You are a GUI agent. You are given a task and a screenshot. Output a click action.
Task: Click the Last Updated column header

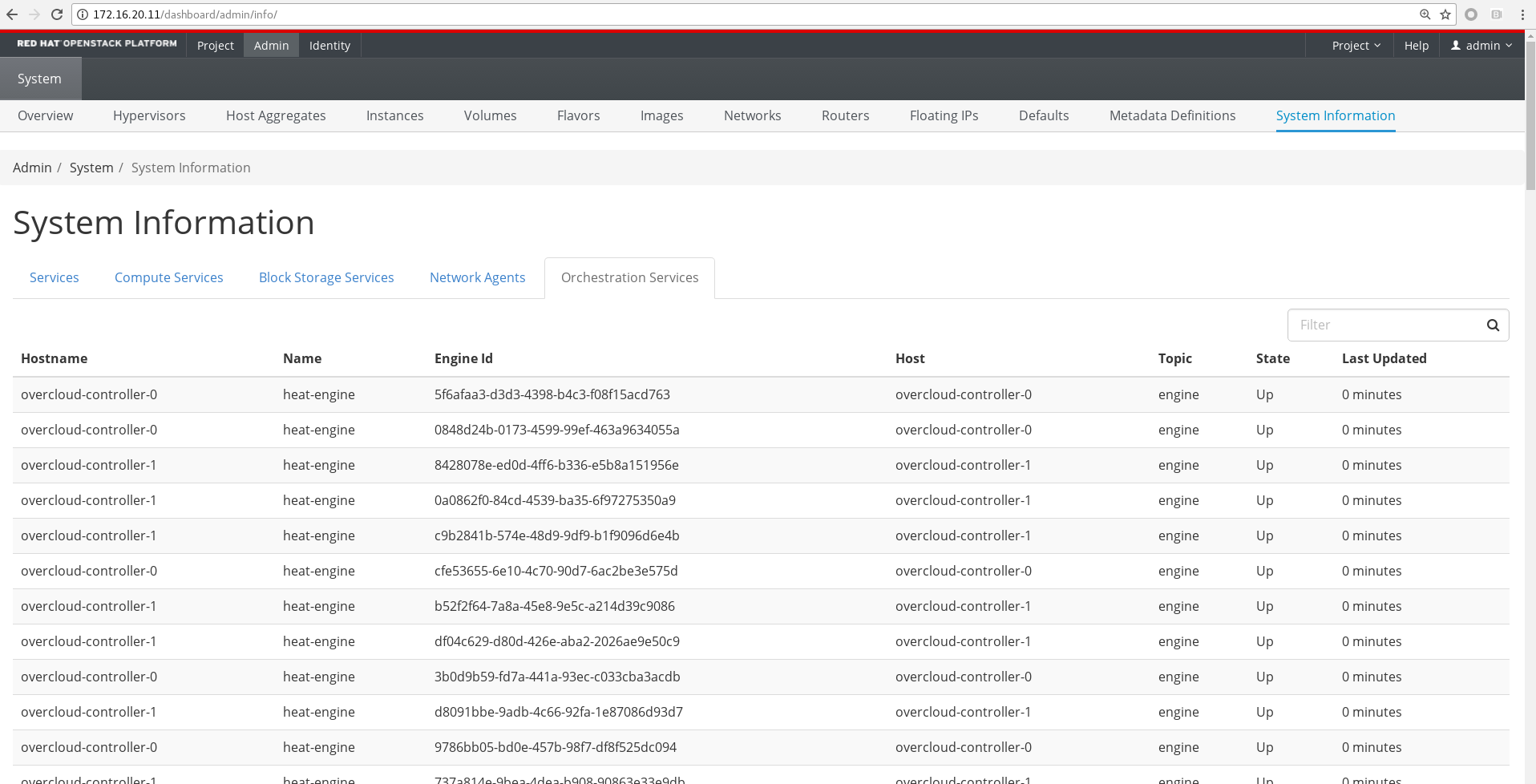click(x=1384, y=358)
